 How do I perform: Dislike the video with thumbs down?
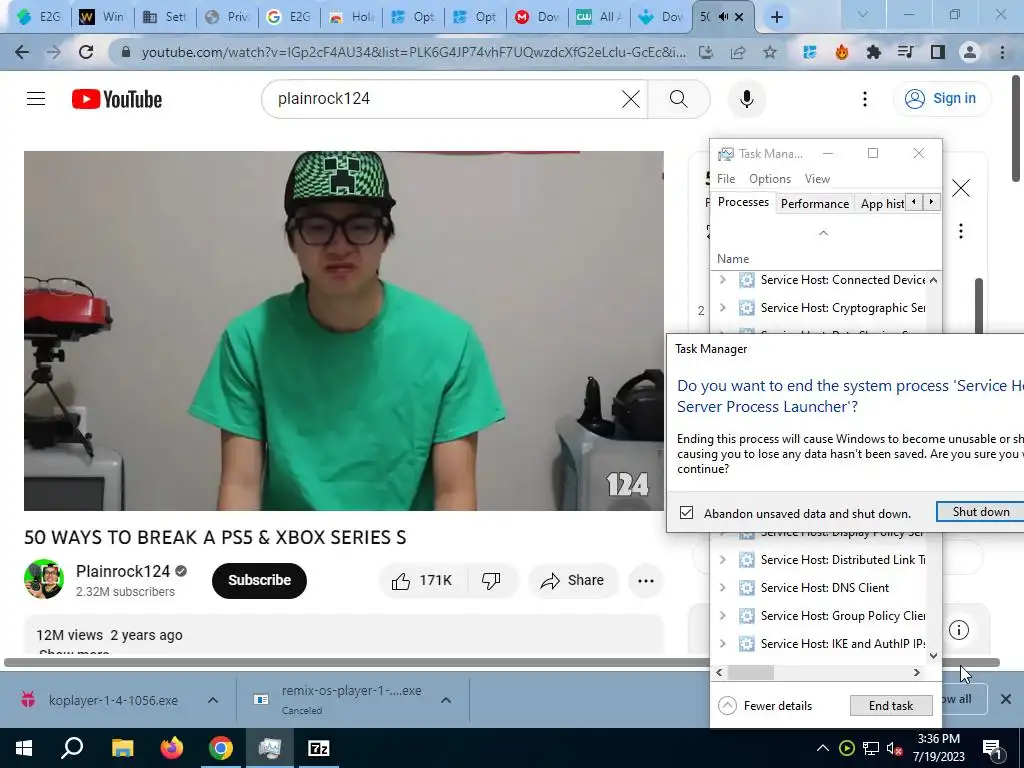(x=490, y=581)
